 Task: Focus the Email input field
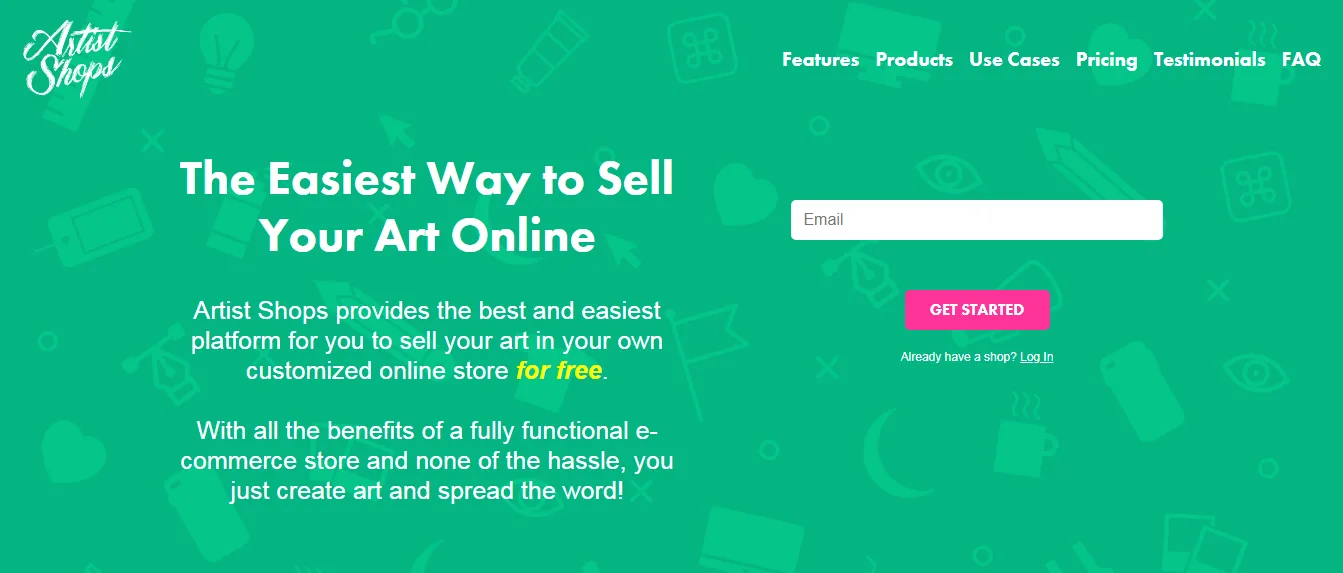coord(976,220)
